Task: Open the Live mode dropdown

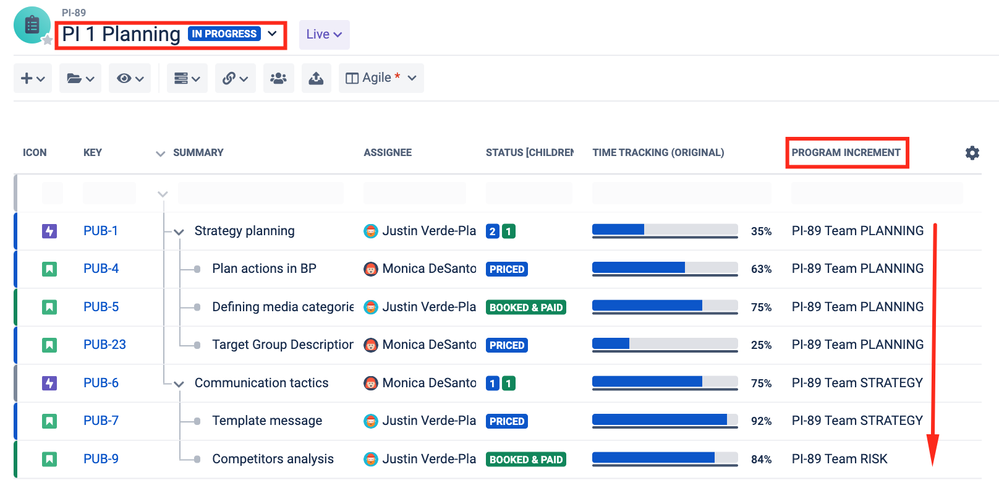Action: [x=324, y=34]
